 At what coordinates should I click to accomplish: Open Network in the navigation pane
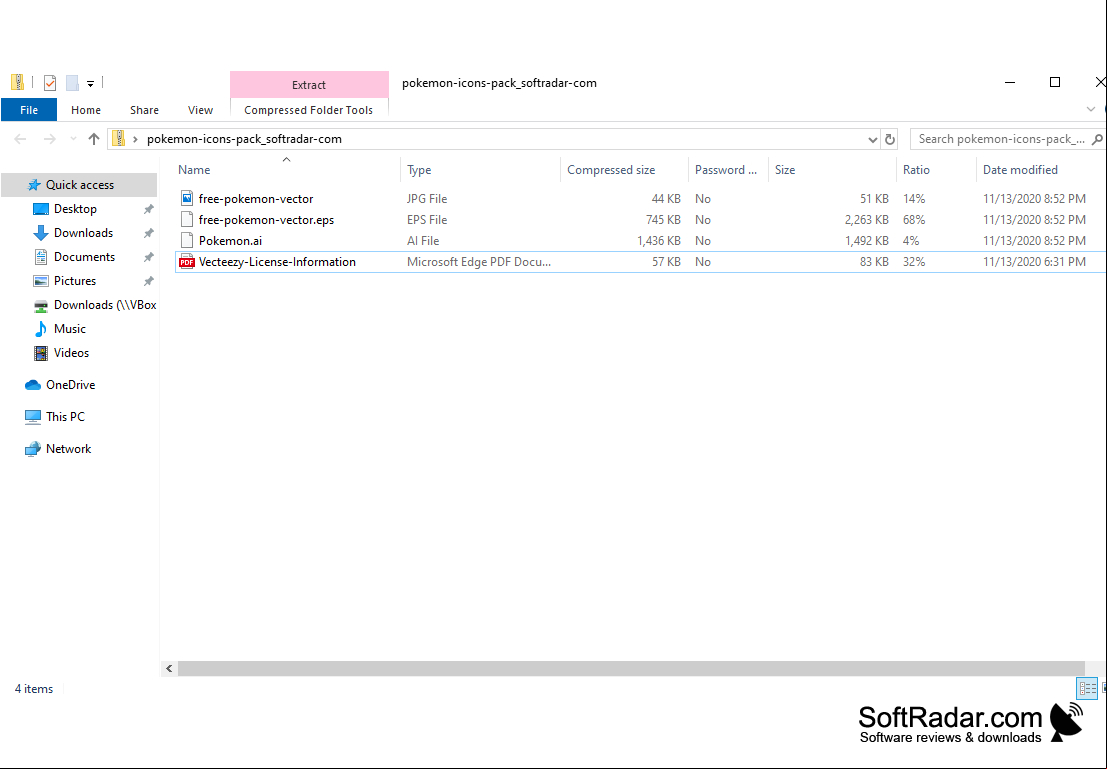68,449
